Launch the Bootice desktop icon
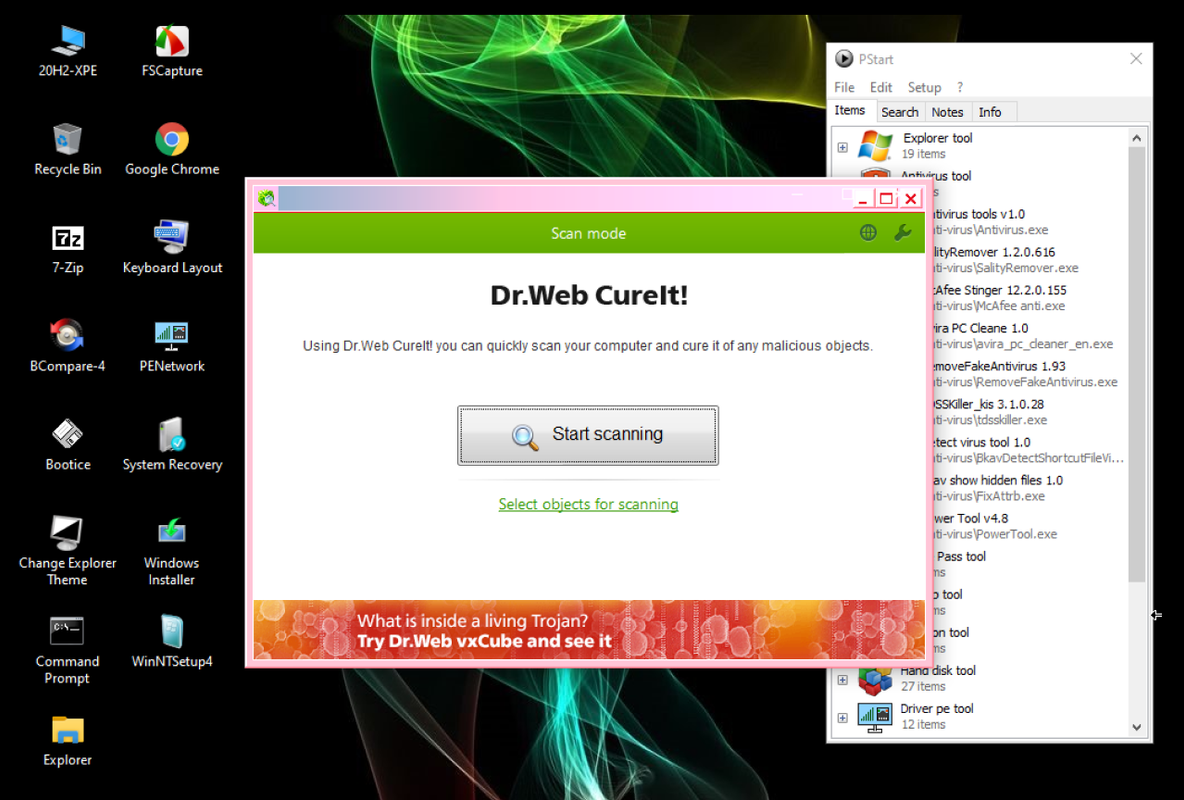 point(68,445)
